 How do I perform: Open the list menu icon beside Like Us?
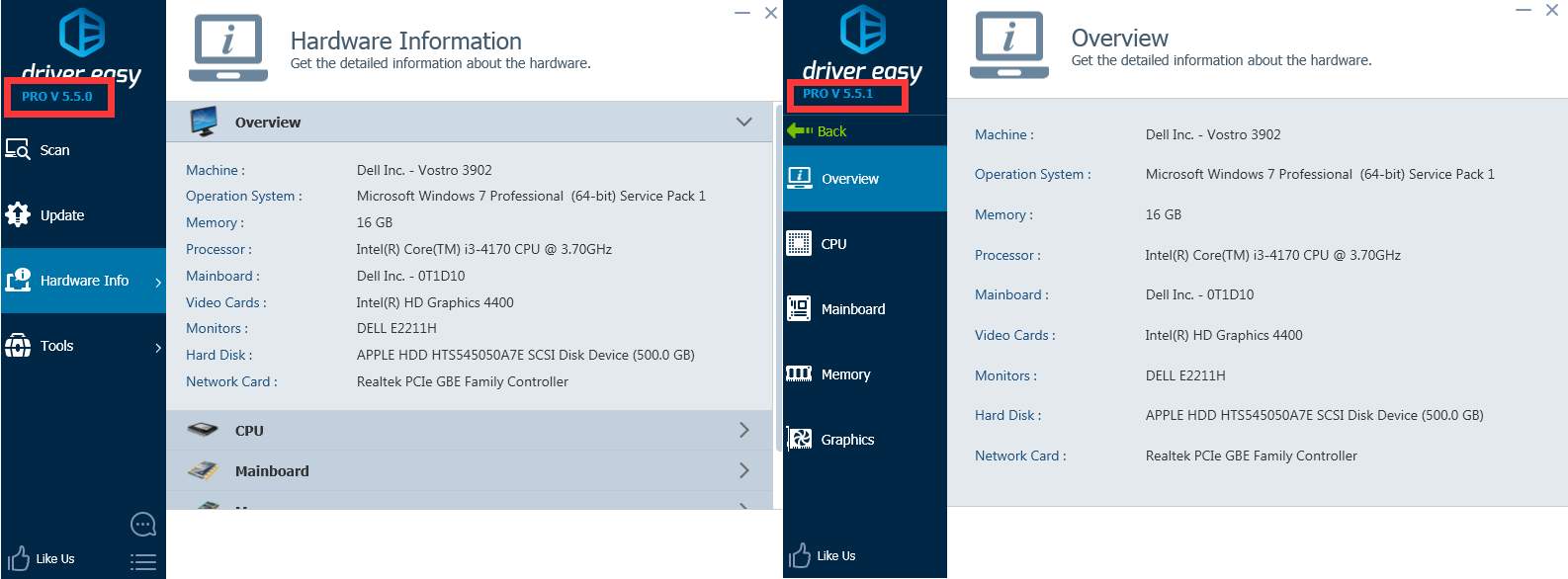click(143, 561)
